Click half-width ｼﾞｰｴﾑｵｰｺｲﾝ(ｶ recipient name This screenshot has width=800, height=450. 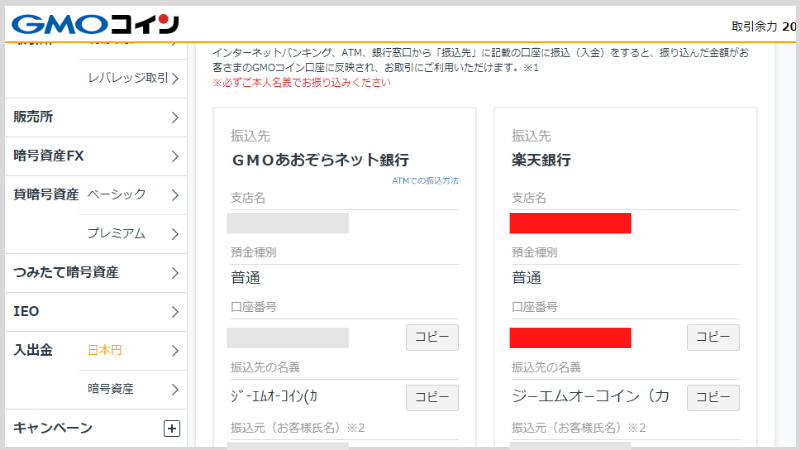[274, 396]
